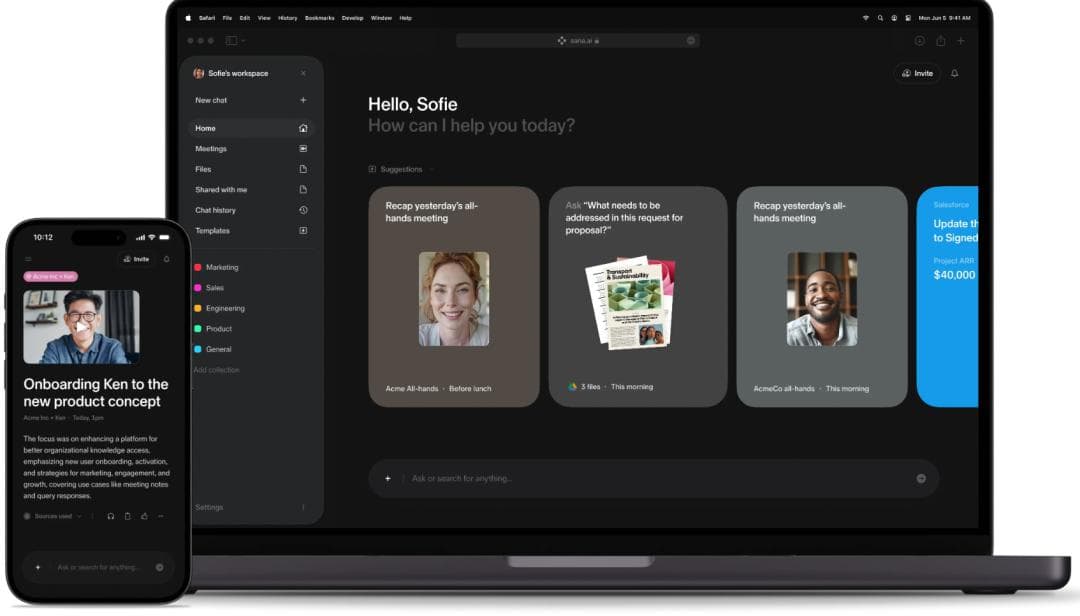Screen dimensions: 1080x616
Task: Play the Ken onboarding video on phone
Action: [81, 326]
